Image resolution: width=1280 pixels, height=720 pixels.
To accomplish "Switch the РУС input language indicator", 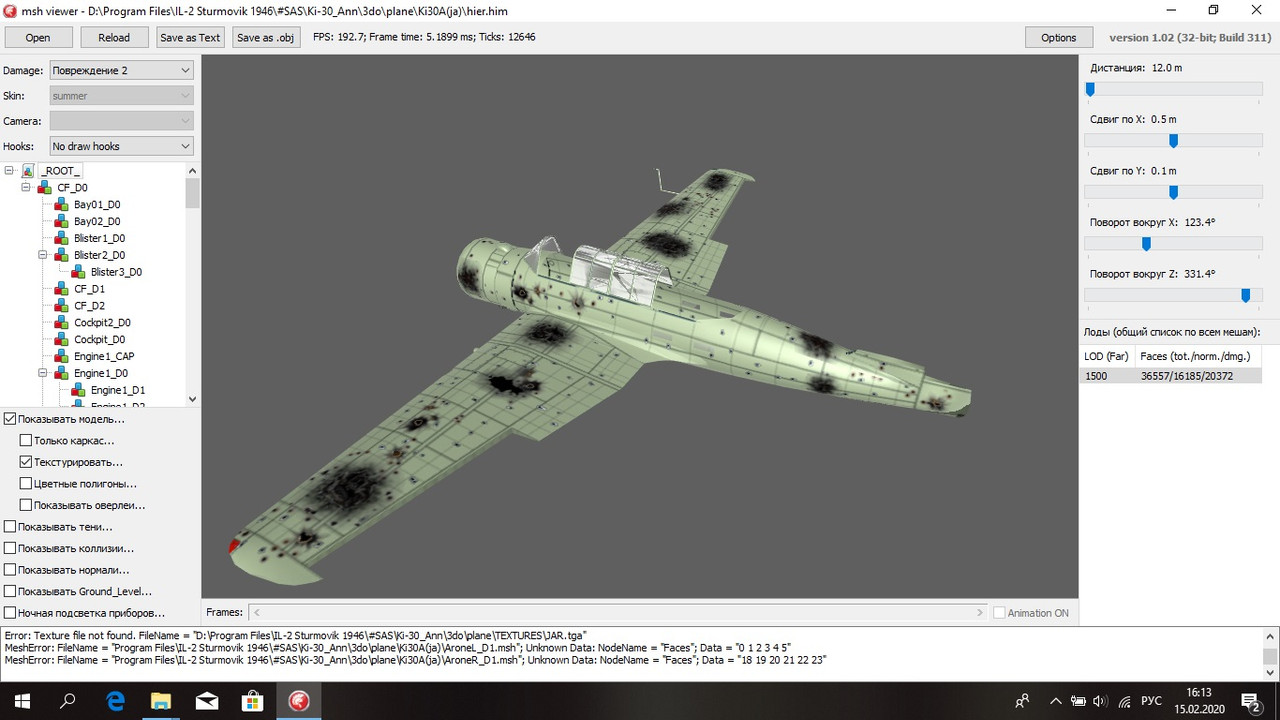I will pos(1152,701).
